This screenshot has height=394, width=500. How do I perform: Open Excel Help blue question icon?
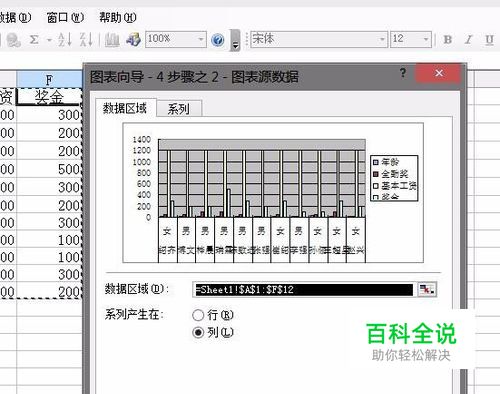coord(217,40)
